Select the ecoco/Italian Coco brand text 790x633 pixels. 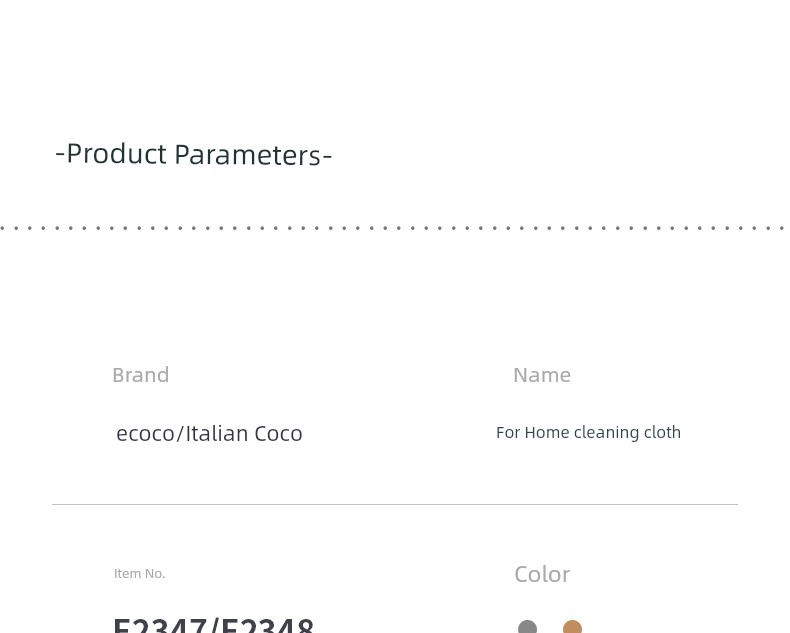(209, 433)
